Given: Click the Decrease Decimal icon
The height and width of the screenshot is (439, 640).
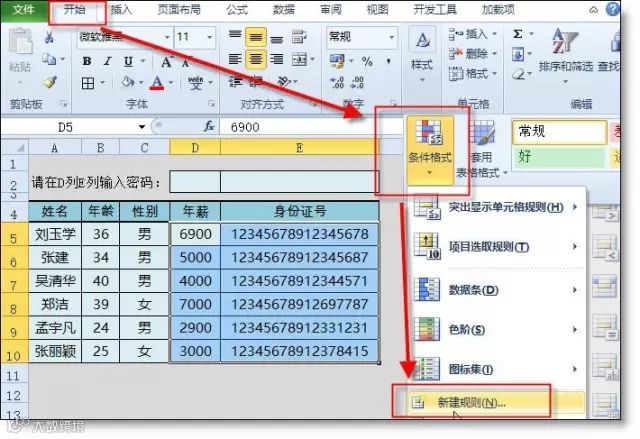Looking at the screenshot, I should click(358, 83).
